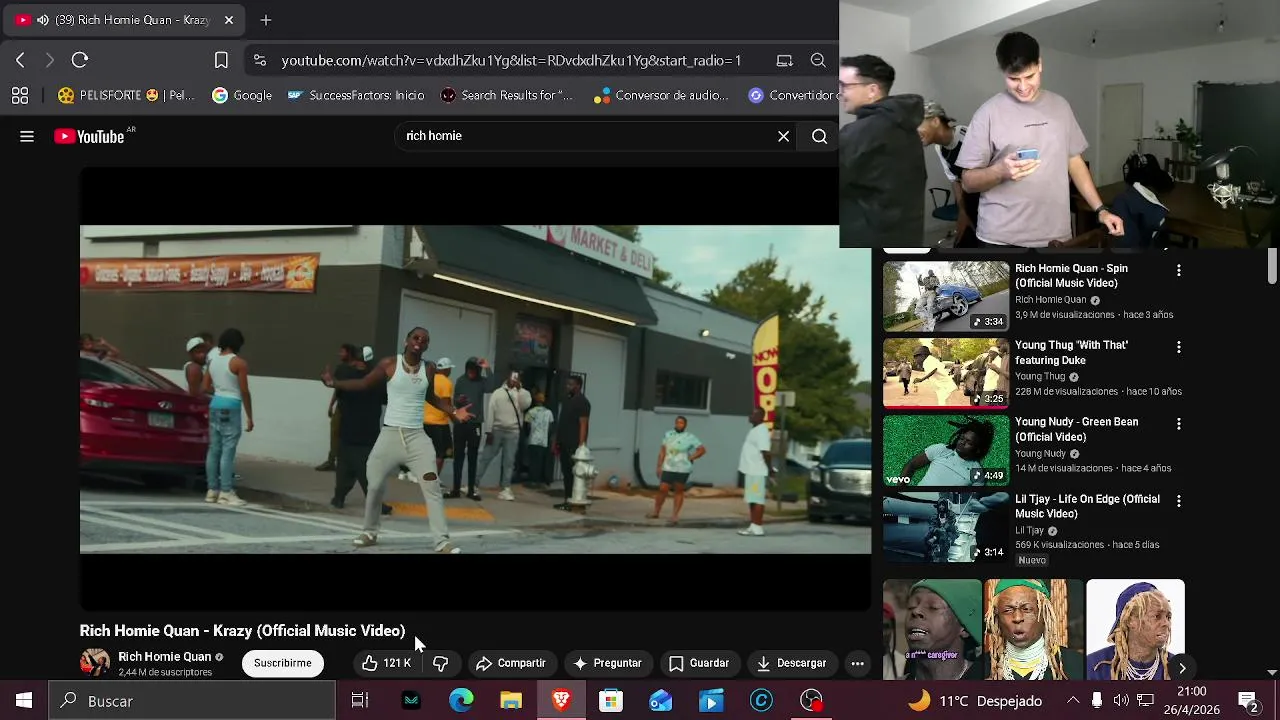Open the volume control in tray
Screen dimensions: 1280x720
[1121, 701]
